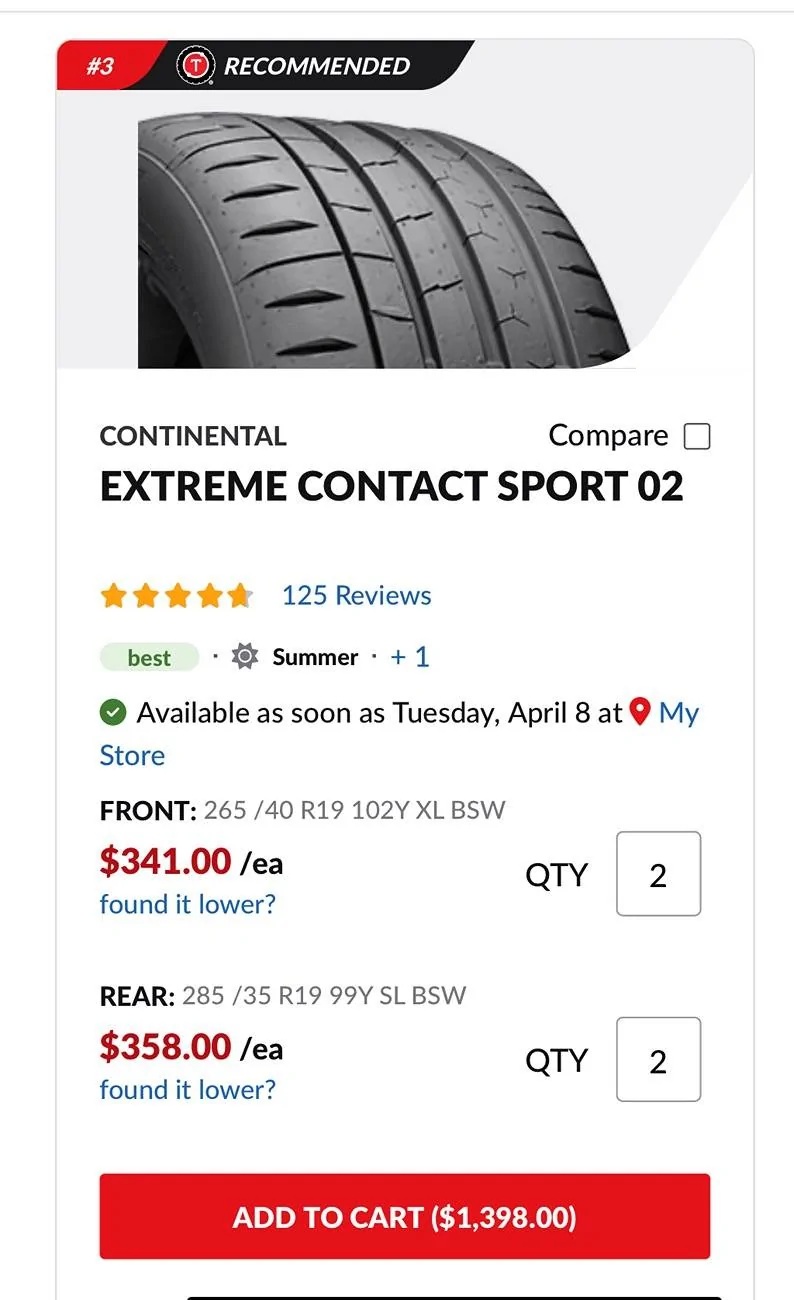The image size is (794, 1300).
Task: Click the Continental brand name
Action: [x=193, y=436]
